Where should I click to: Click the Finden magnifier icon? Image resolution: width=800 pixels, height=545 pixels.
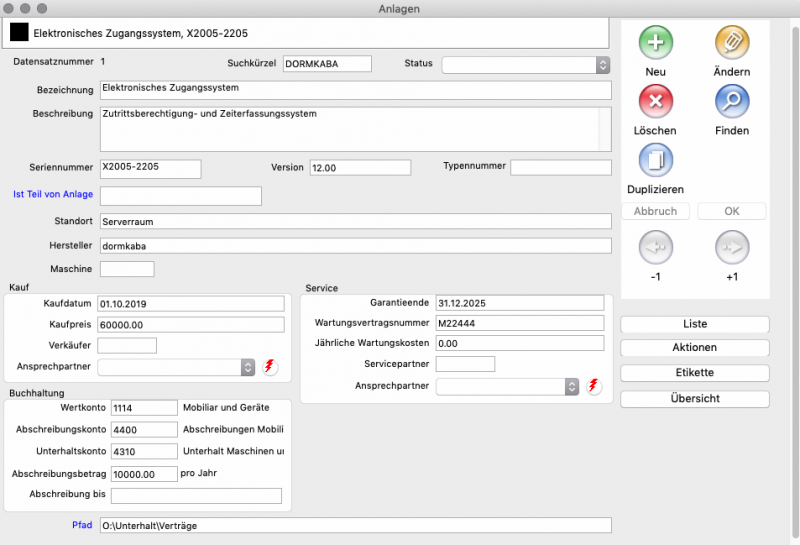732,102
